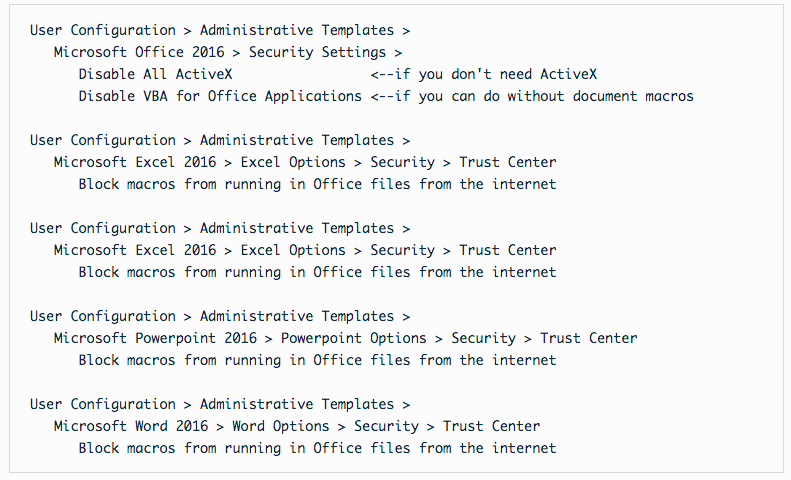Click first 'Microsoft Excel 2016' text

coord(134,162)
